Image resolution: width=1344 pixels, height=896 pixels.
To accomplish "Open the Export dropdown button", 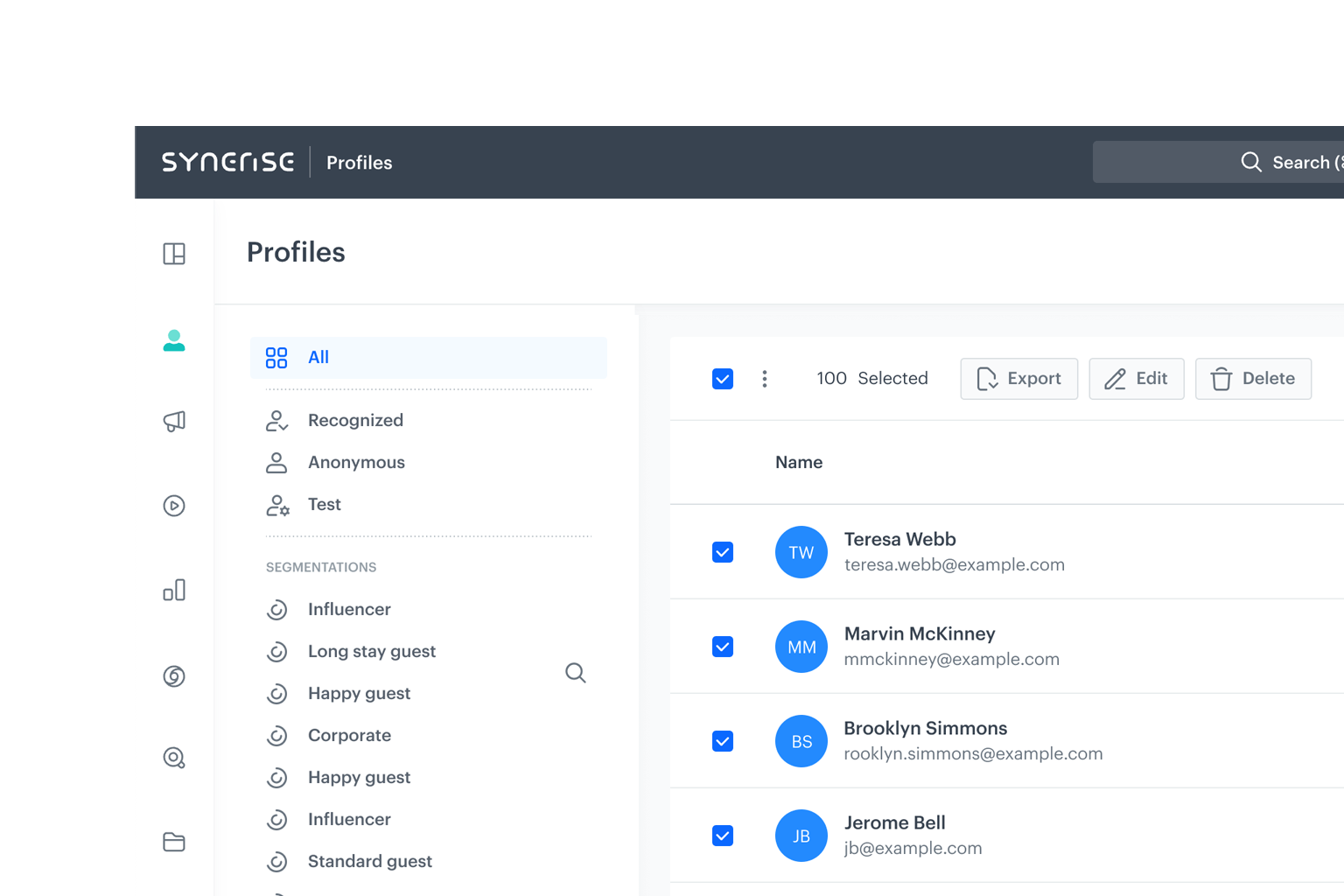I will click(1018, 378).
